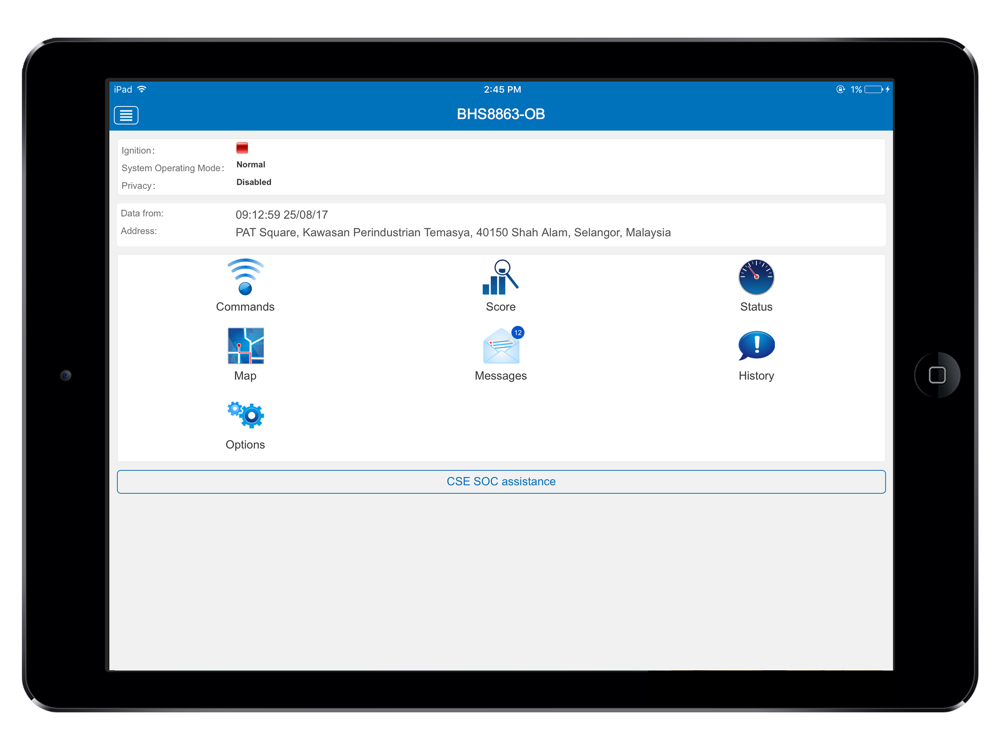Tap the red ignition indicator

click(x=242, y=148)
